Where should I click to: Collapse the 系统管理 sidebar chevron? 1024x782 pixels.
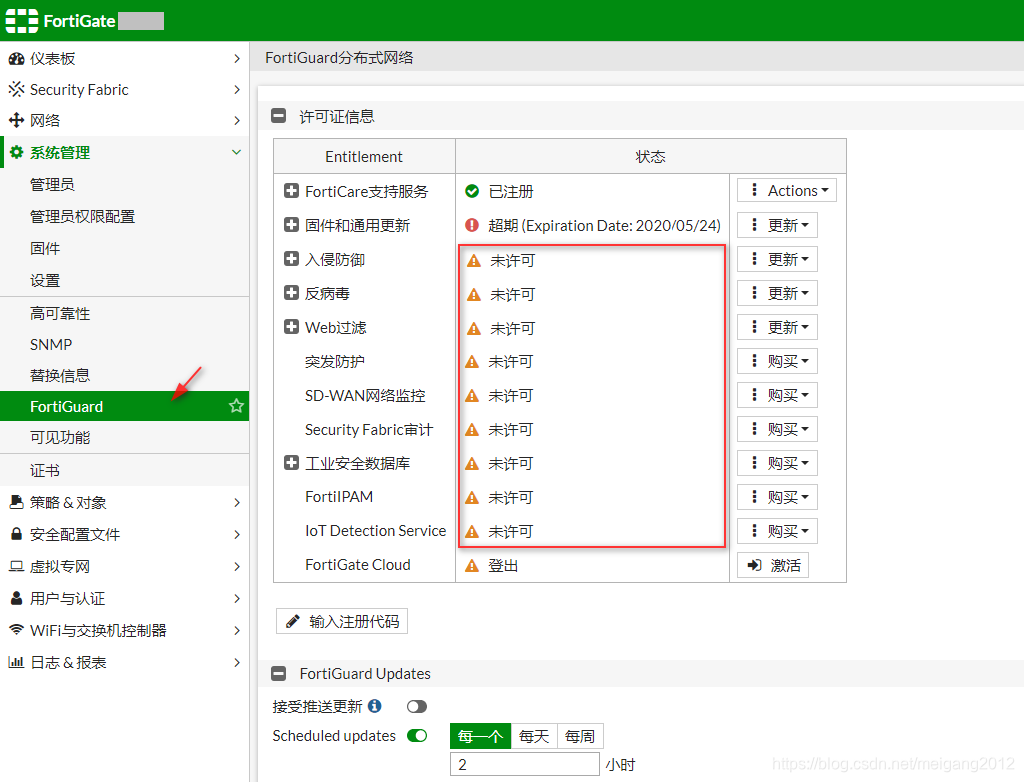point(237,152)
